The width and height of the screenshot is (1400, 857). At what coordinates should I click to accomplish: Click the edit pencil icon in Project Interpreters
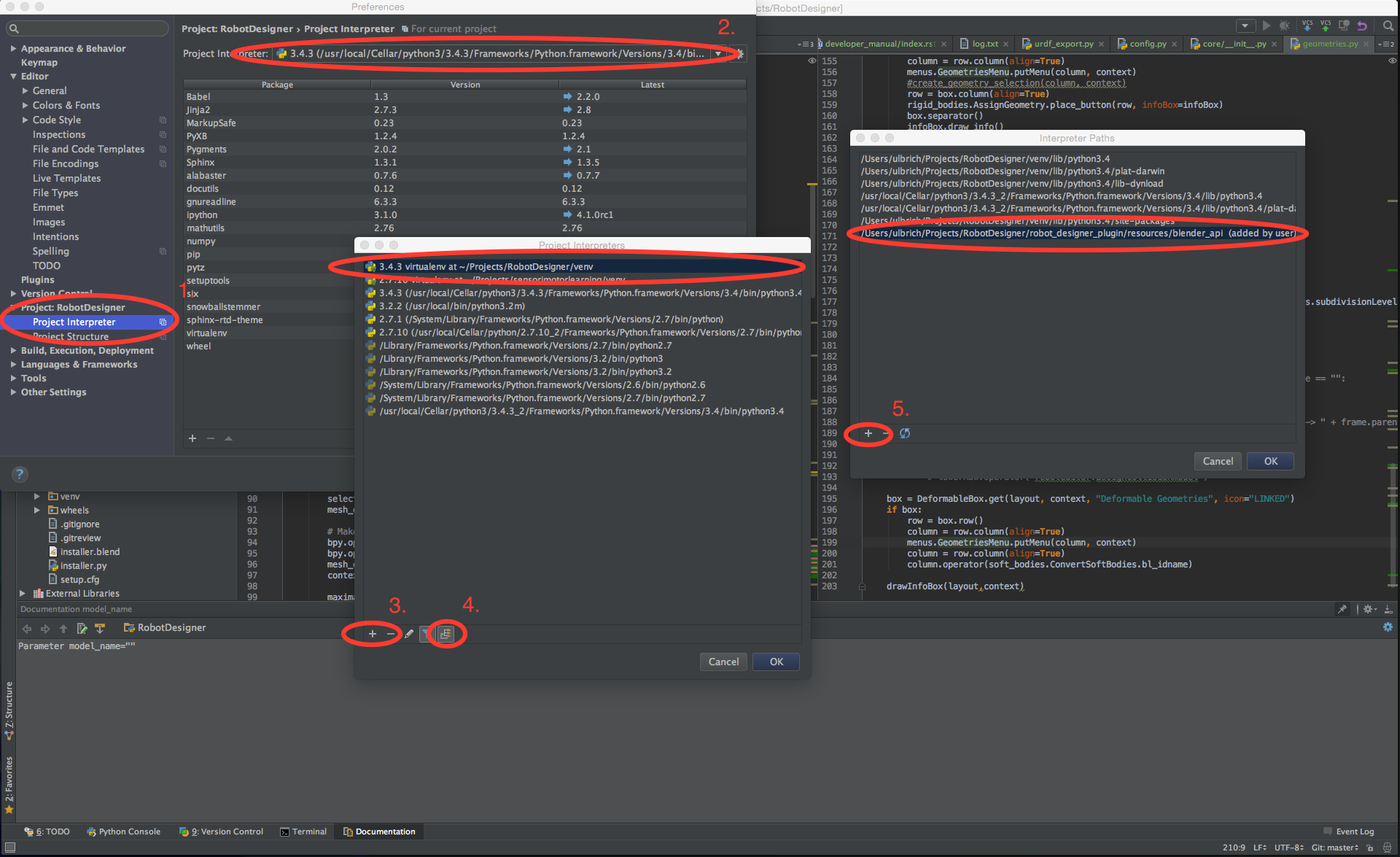pyautogui.click(x=409, y=634)
